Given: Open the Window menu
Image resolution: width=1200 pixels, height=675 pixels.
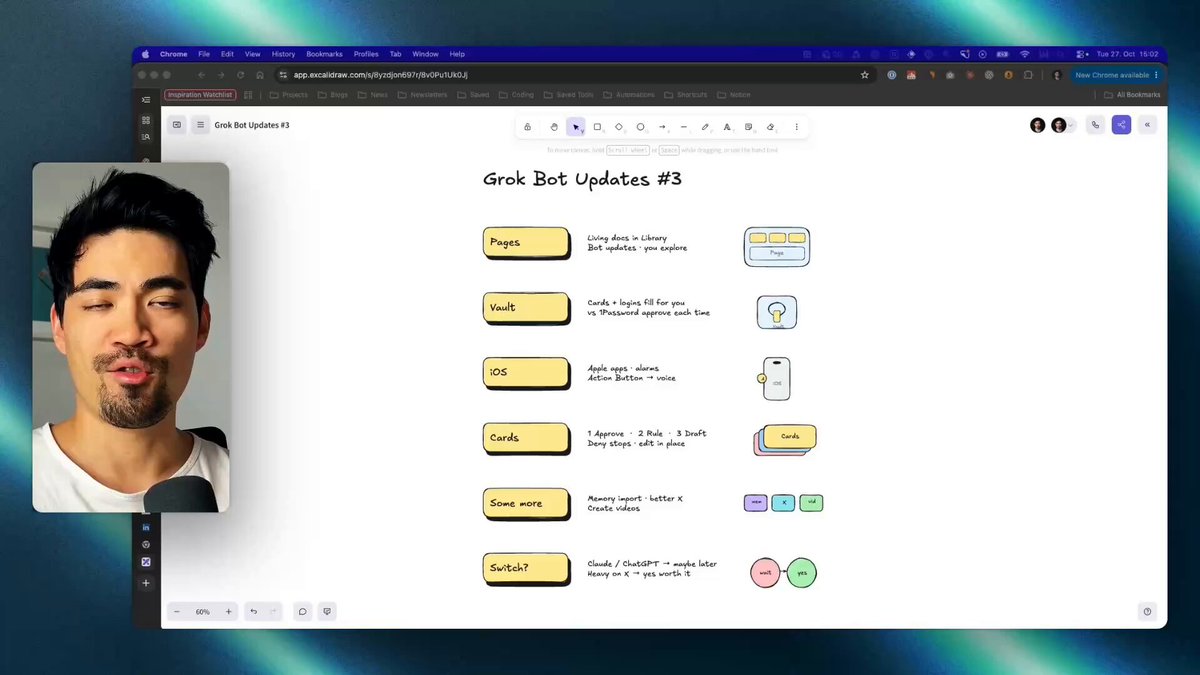Looking at the screenshot, I should 425,54.
